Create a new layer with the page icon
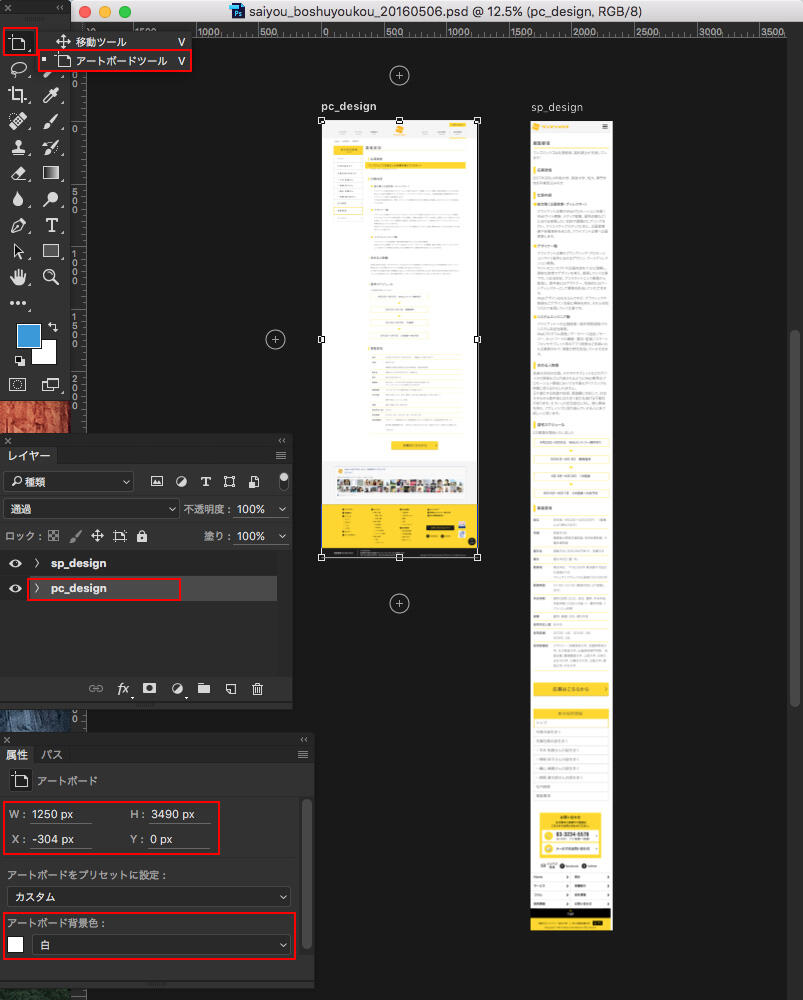Screen dimensions: 803x1000 (230, 688)
